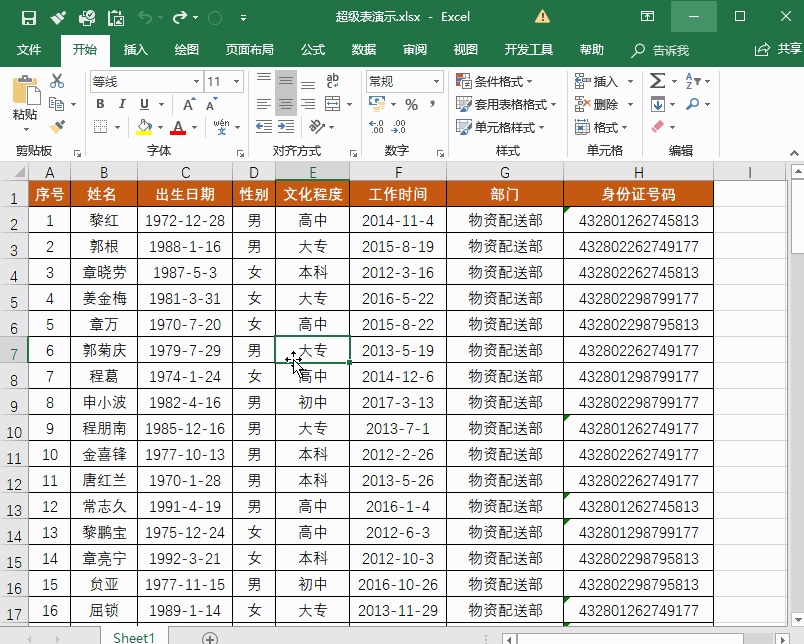Click the 告诉我 search box
The height and width of the screenshot is (644, 804).
pos(660,50)
